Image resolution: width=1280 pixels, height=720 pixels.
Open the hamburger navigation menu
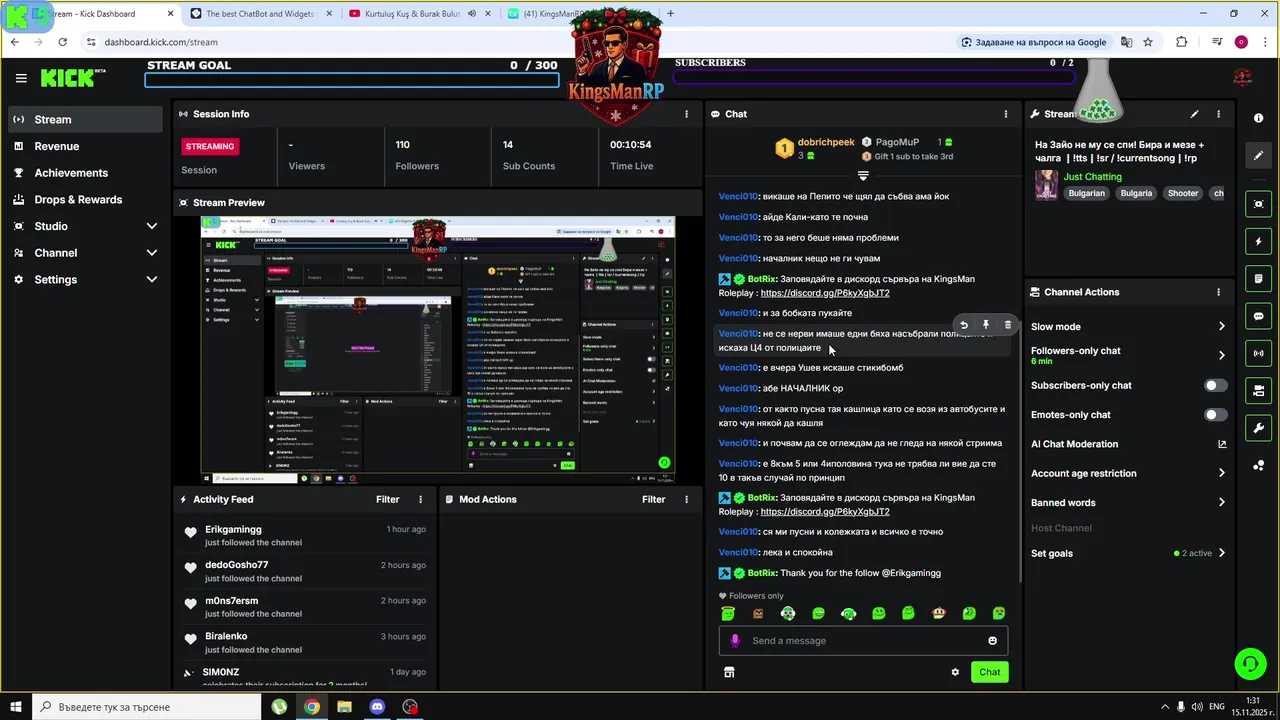21,78
